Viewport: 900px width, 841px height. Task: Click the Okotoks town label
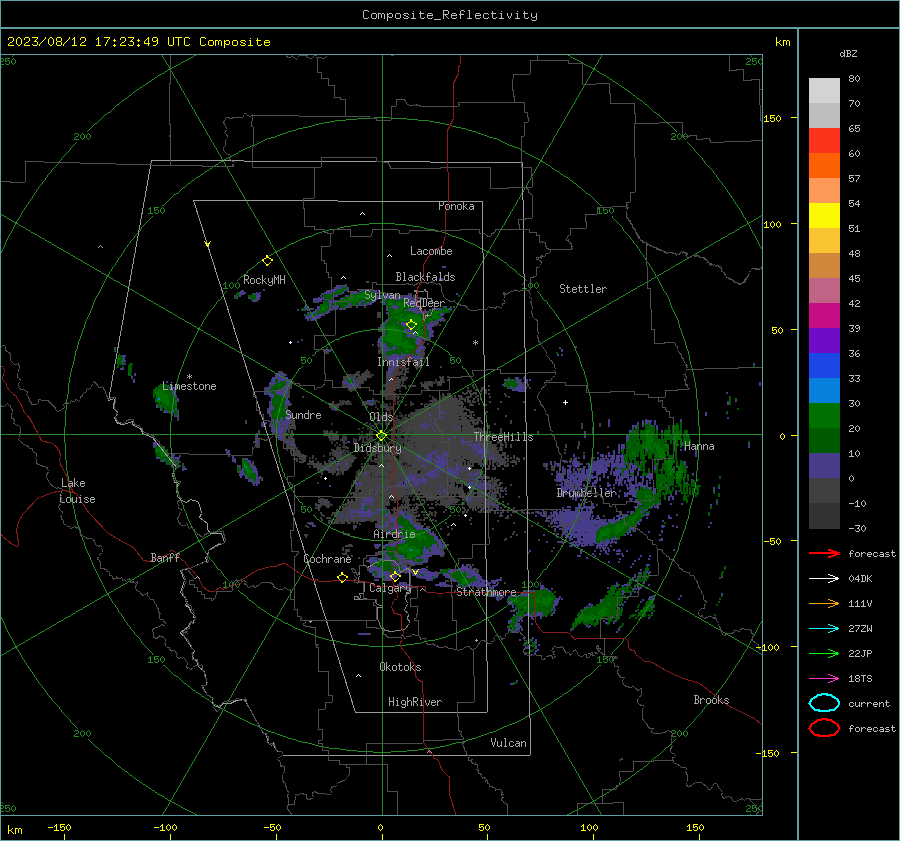coord(400,667)
